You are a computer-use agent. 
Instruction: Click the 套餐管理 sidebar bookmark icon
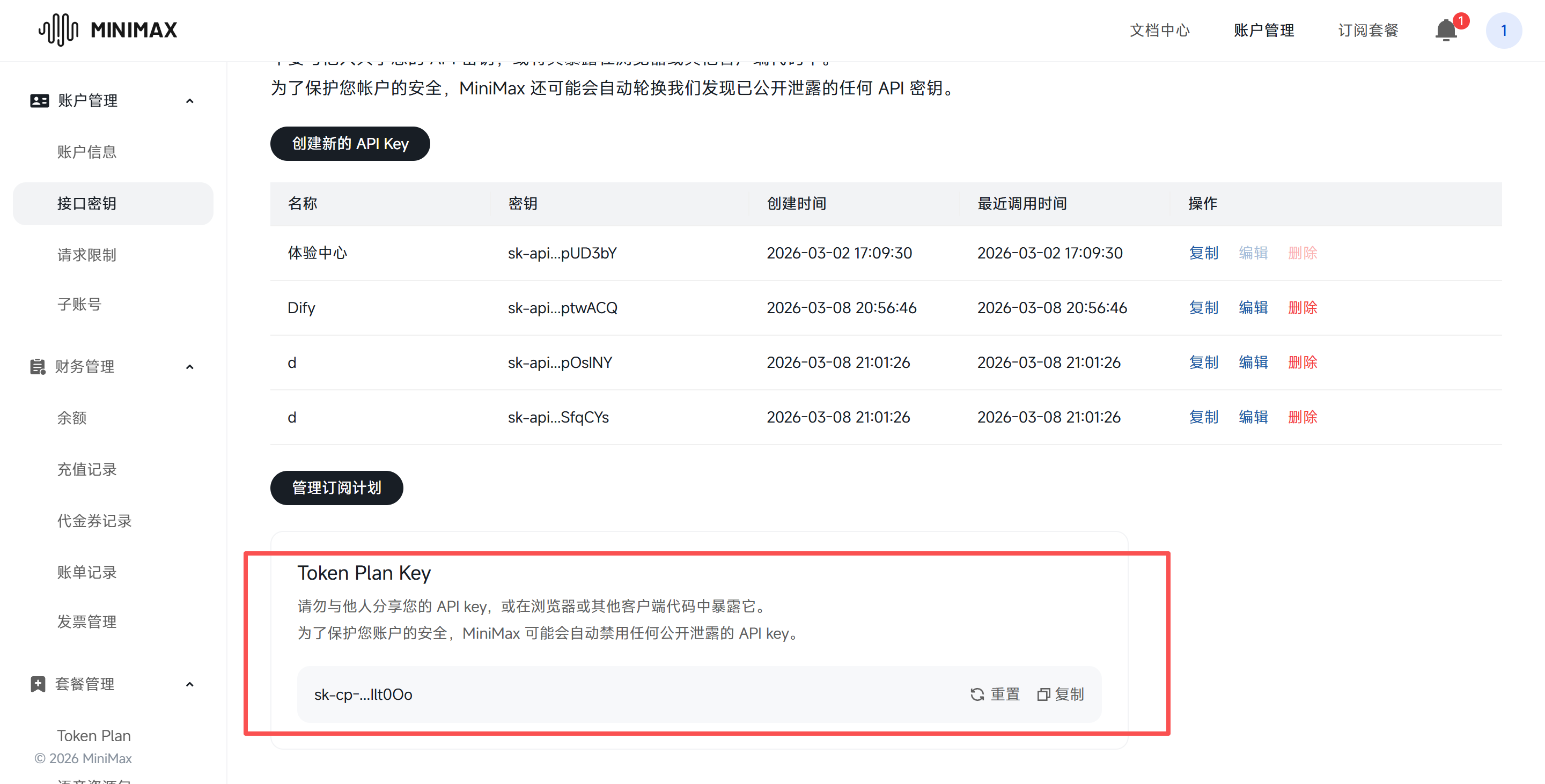point(38,684)
